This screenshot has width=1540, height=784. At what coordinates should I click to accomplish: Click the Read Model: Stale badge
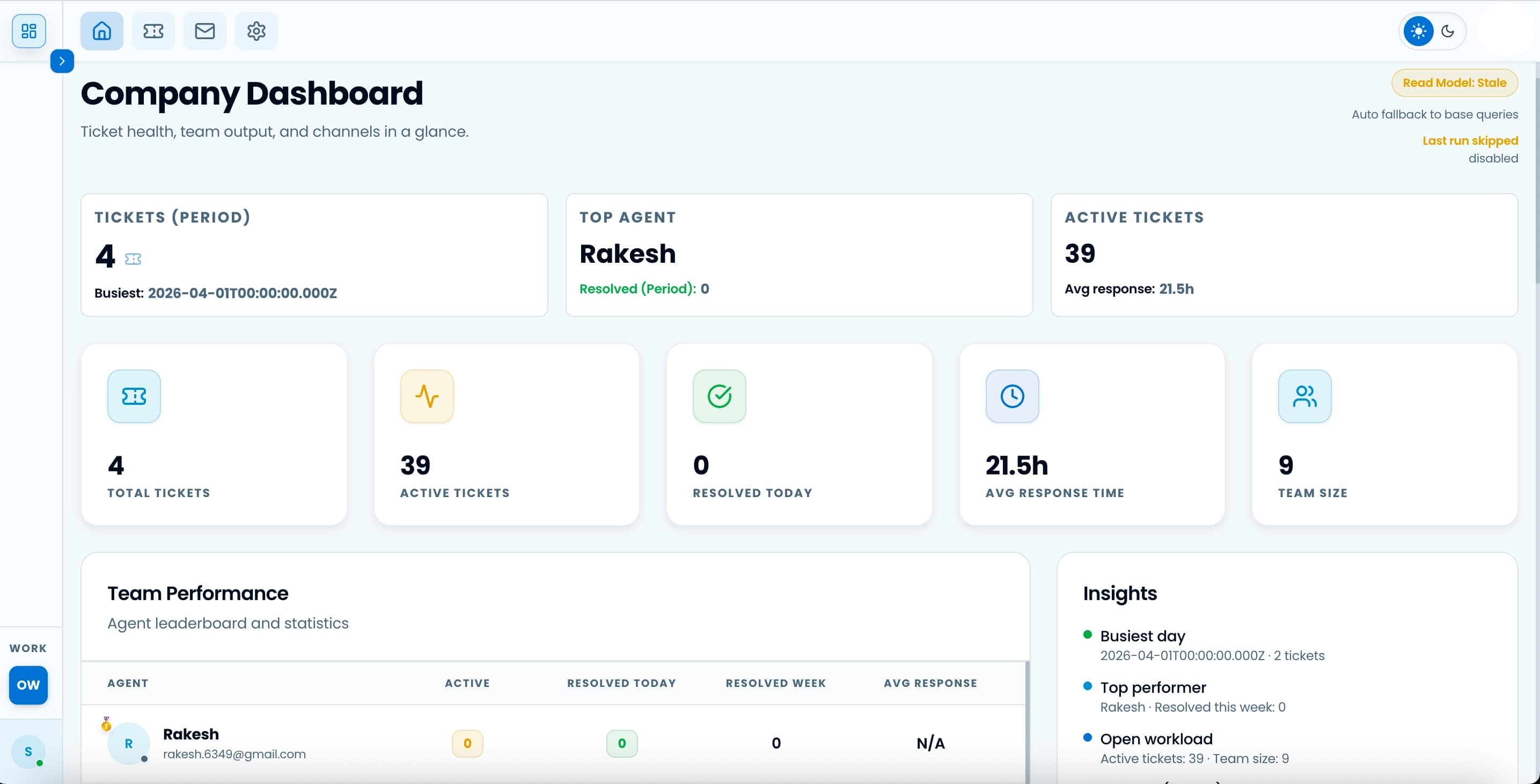(1455, 83)
